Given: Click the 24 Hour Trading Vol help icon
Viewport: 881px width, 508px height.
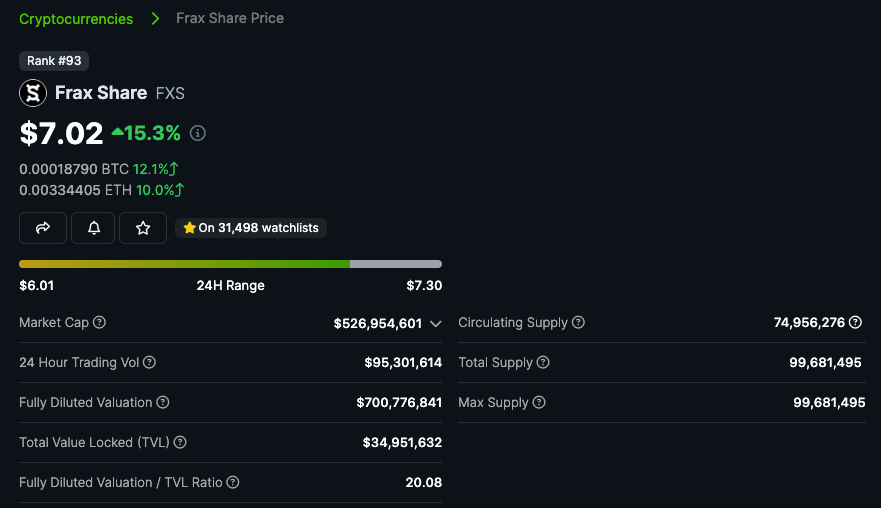Looking at the screenshot, I should 149,363.
